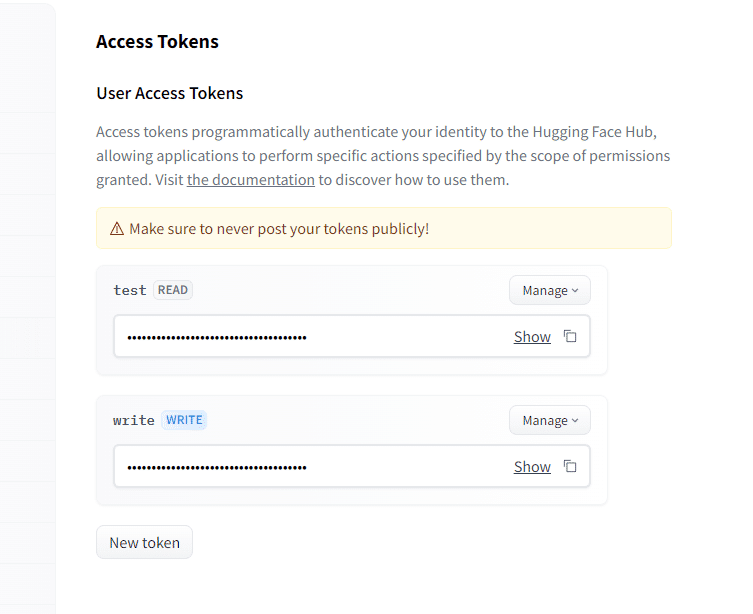Image resolution: width=753 pixels, height=614 pixels.
Task: Open Manage dropdown for test token
Action: 549,290
